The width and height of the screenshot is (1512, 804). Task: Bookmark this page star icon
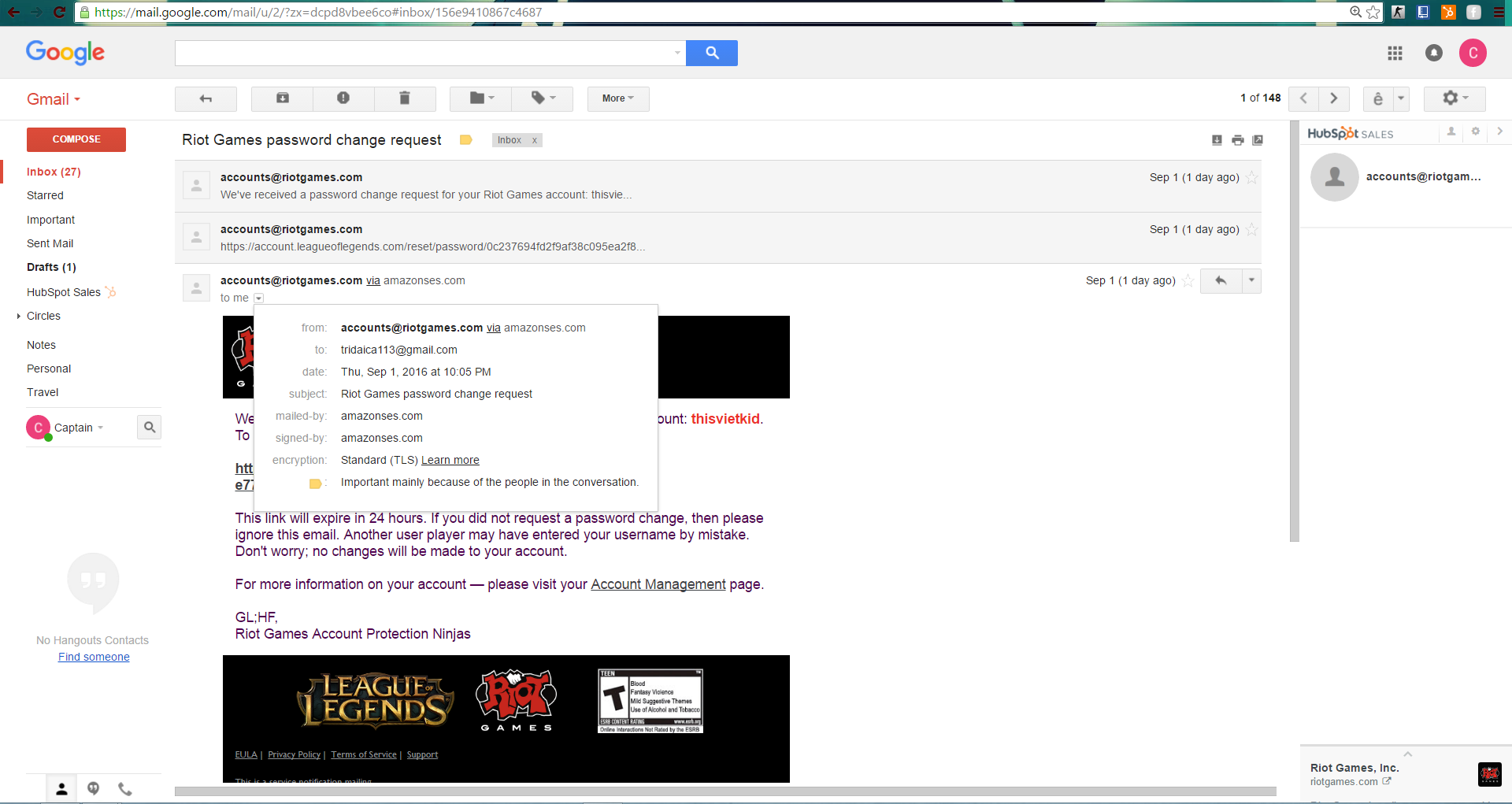point(1373,12)
